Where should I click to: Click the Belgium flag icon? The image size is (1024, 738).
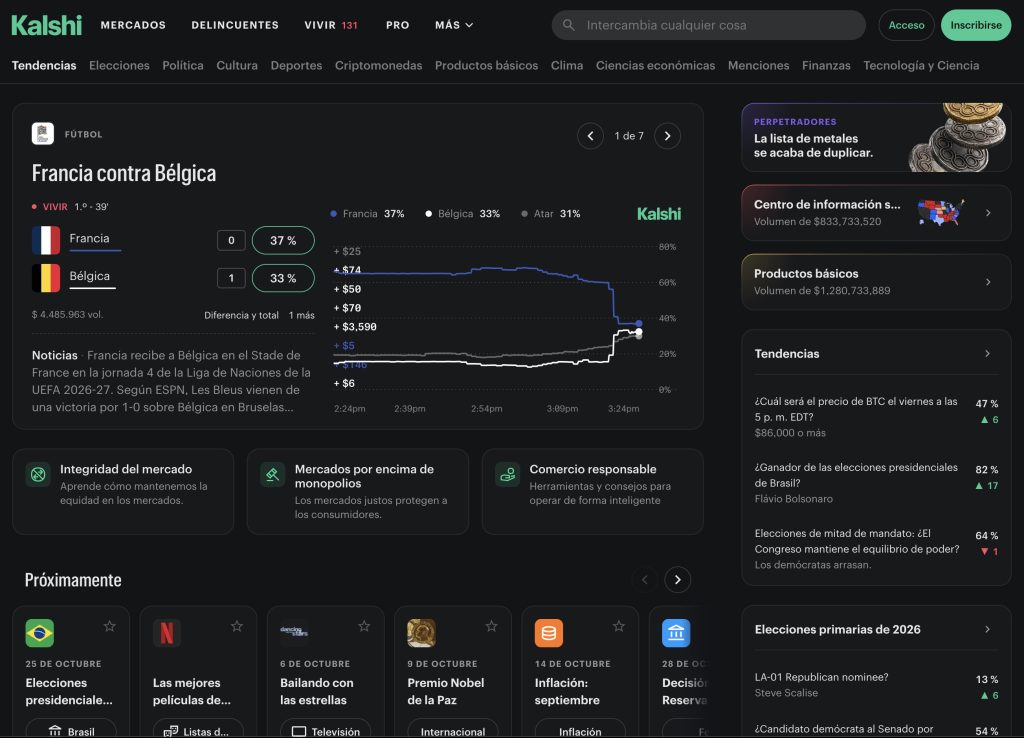[46, 278]
